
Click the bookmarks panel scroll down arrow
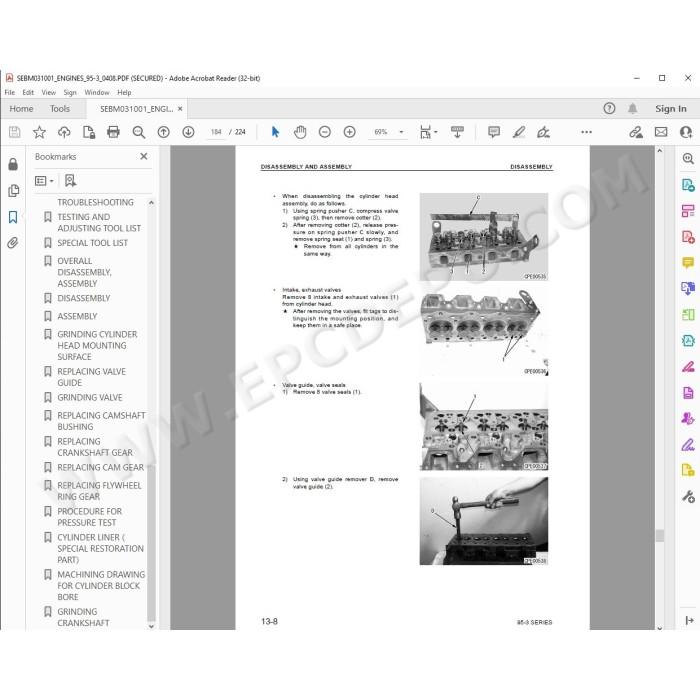[151, 626]
